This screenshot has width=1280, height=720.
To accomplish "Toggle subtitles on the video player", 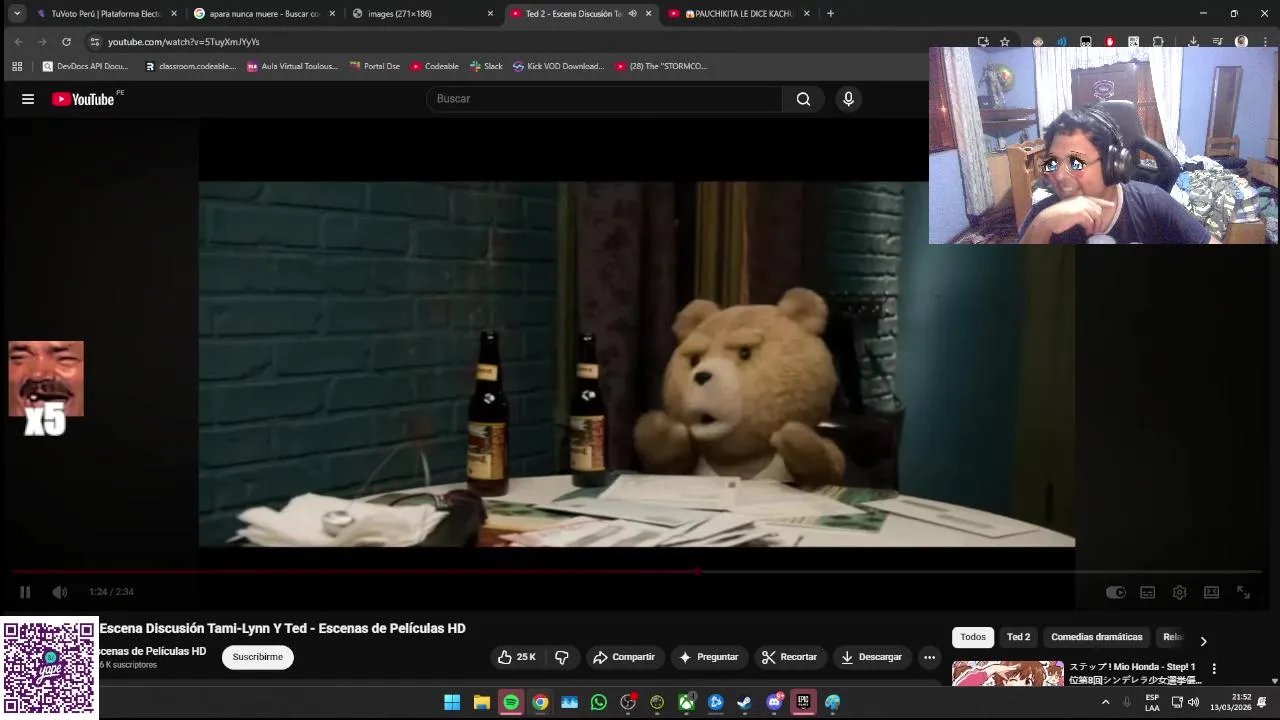I will [1148, 592].
